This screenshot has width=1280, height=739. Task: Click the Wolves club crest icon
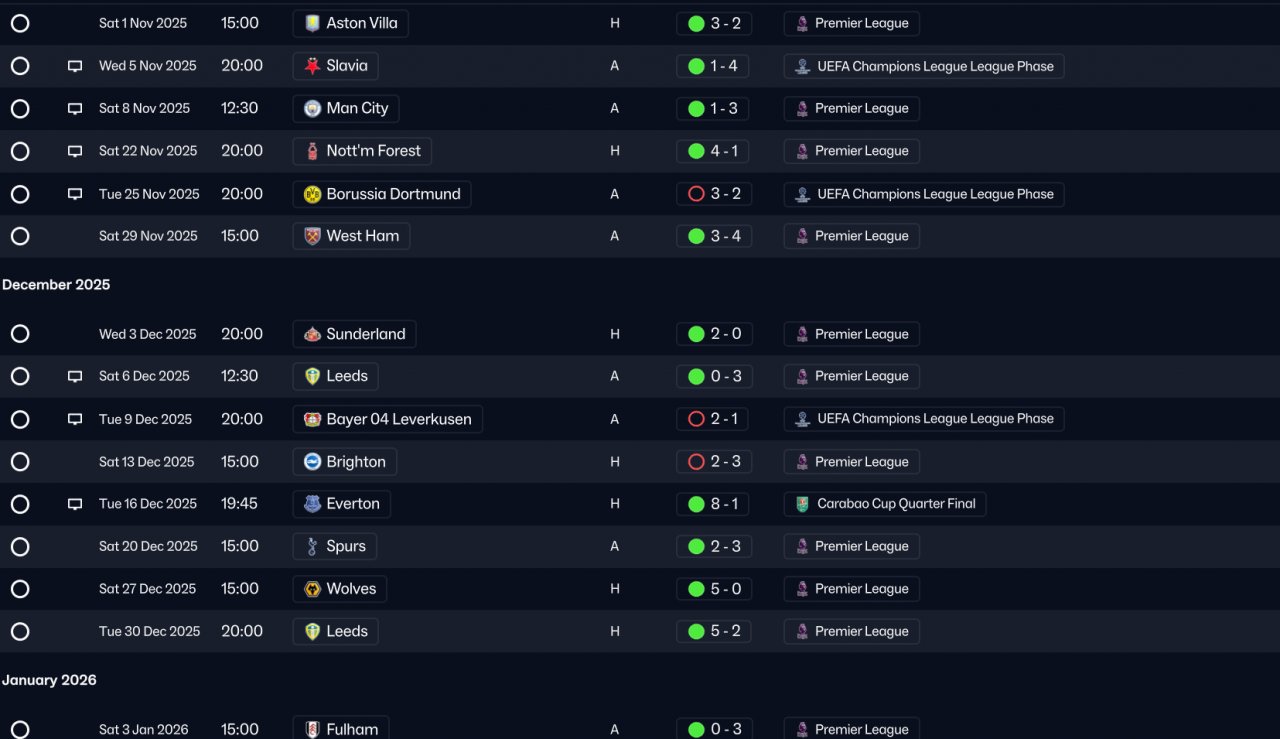(x=312, y=589)
